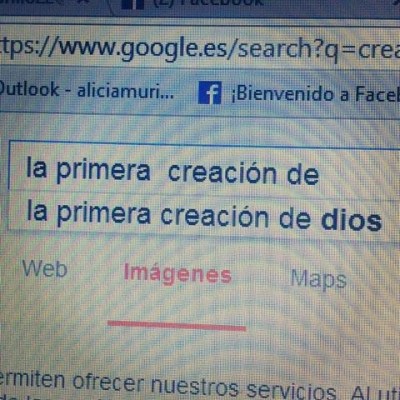
Task: Click the word creación in the suggestion
Action: [x=215, y=216]
